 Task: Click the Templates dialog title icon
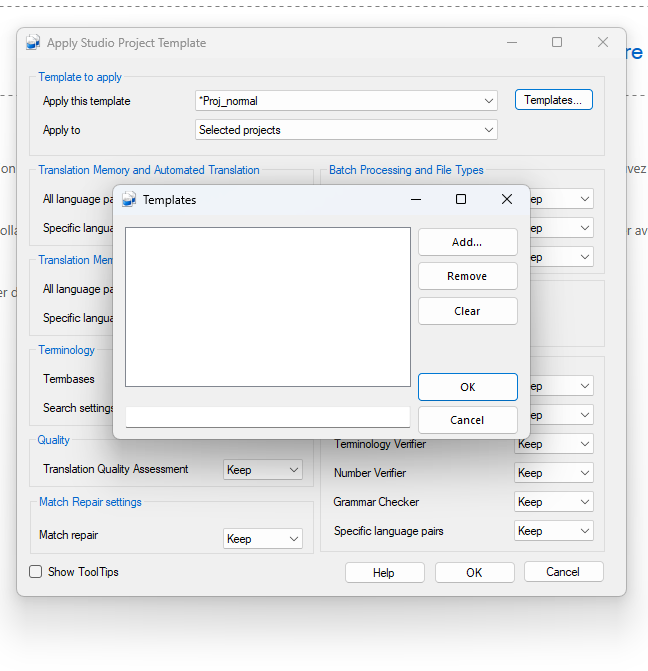(x=129, y=199)
